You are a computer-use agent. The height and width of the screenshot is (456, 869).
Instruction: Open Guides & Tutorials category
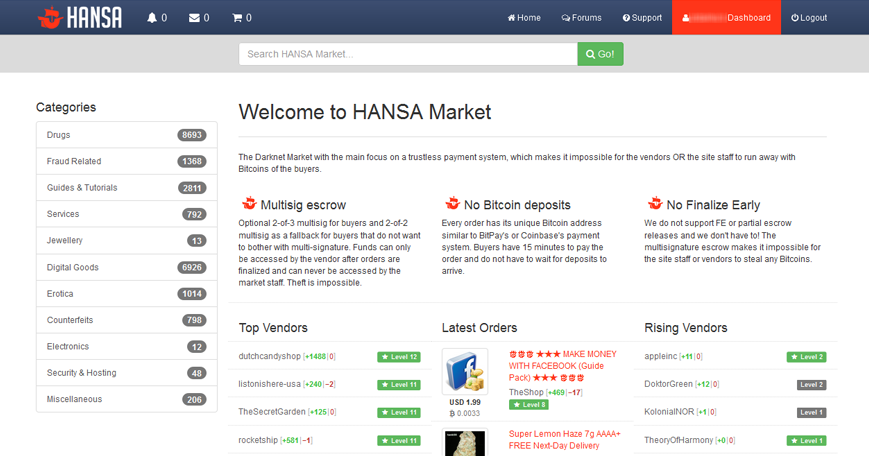pyautogui.click(x=127, y=187)
